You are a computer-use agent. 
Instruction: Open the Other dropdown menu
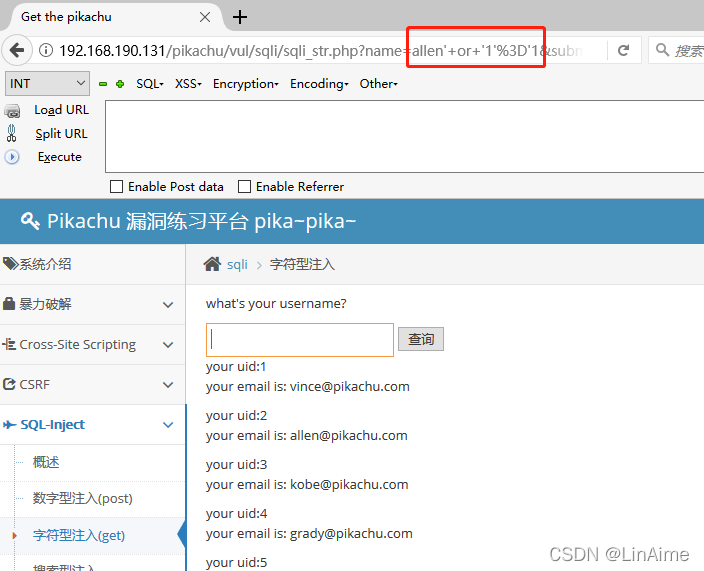(x=378, y=84)
